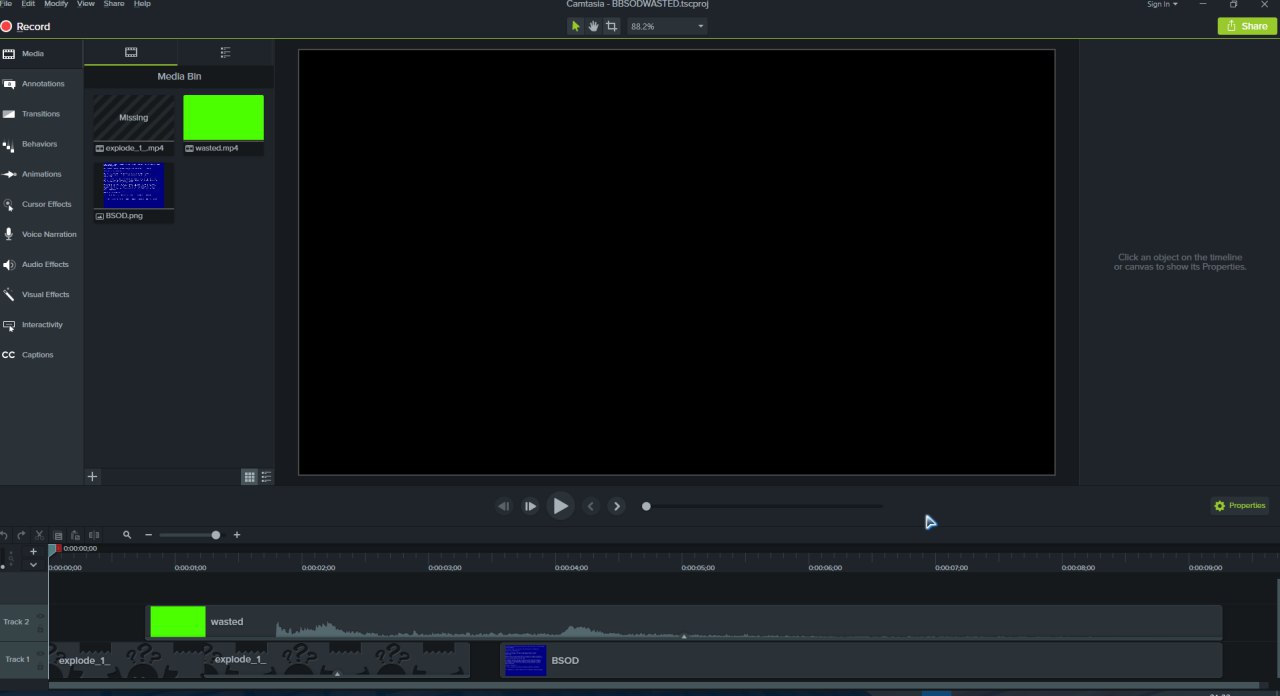Viewport: 1280px width, 696px height.
Task: Toggle Track 2 visibility eye icon
Action: (x=41, y=616)
